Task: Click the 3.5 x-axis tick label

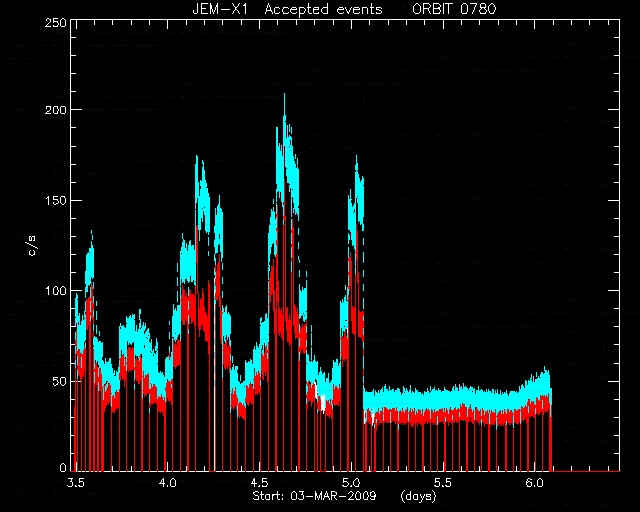Action: [x=76, y=483]
